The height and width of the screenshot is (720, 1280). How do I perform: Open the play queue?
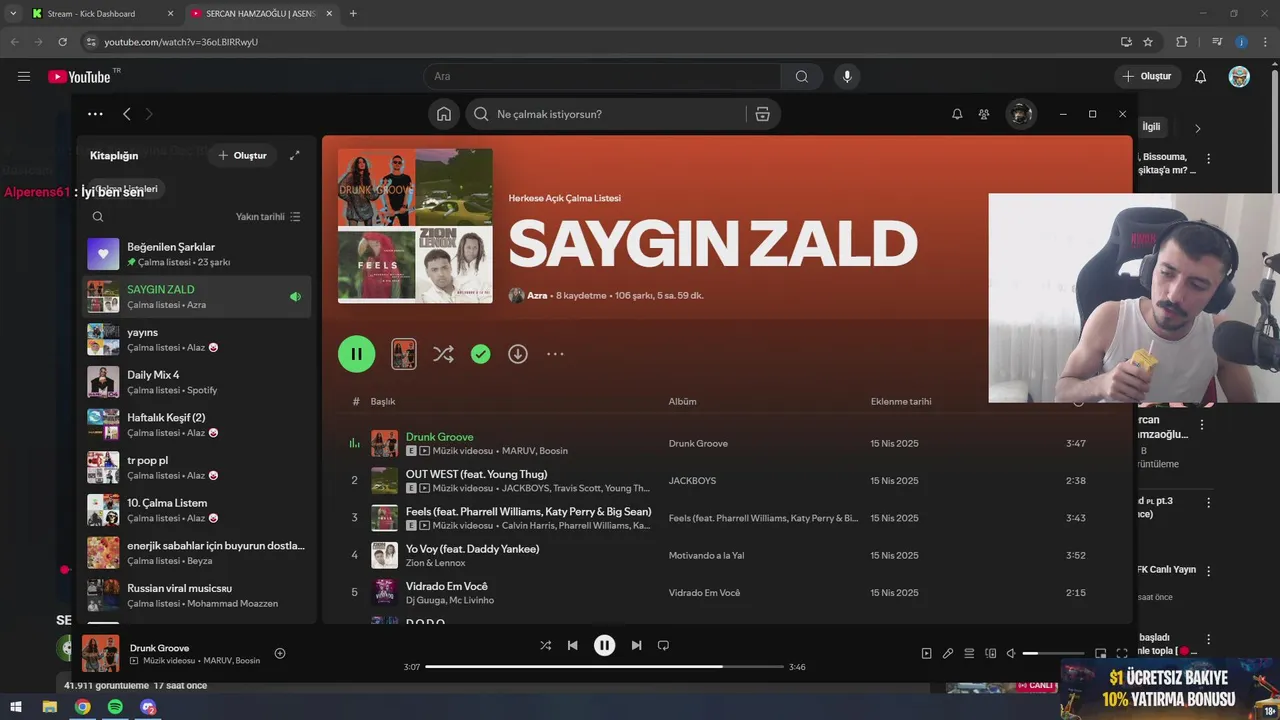click(x=969, y=653)
